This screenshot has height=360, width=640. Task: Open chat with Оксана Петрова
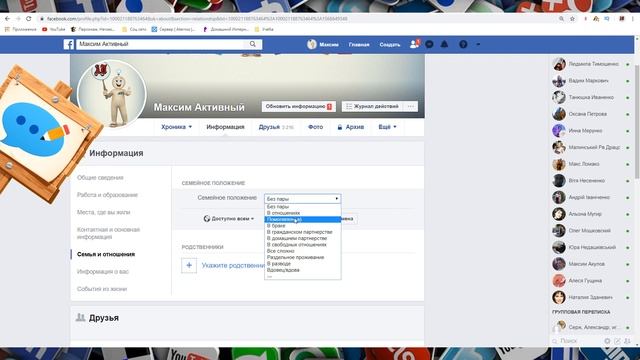(591, 114)
